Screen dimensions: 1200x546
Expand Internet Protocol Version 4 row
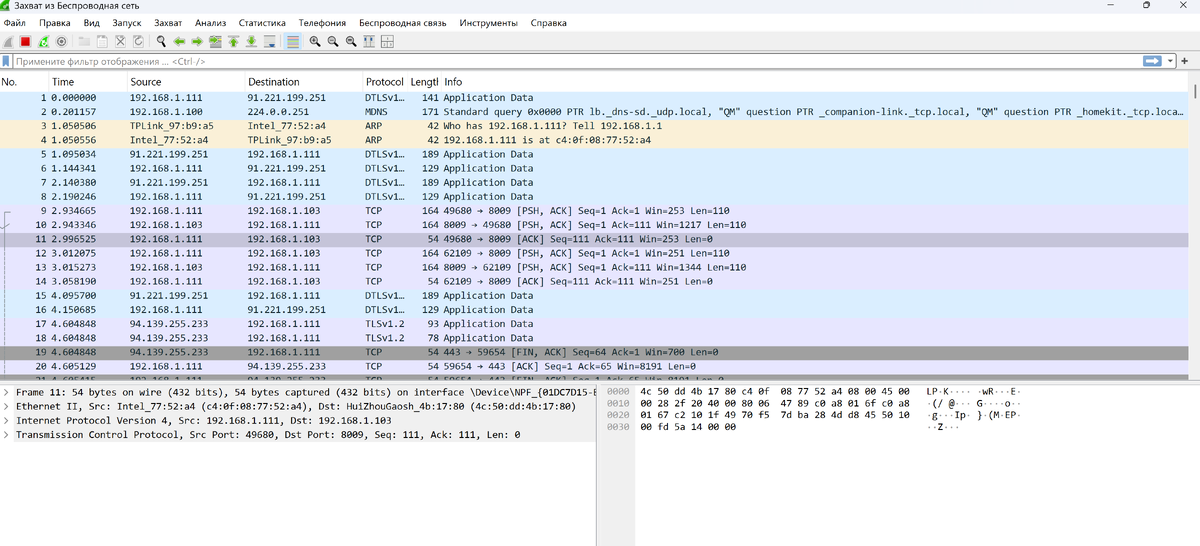[7, 421]
